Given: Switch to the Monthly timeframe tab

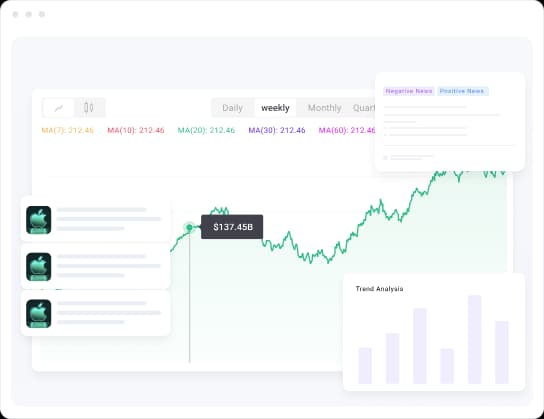Looking at the screenshot, I should tap(325, 108).
